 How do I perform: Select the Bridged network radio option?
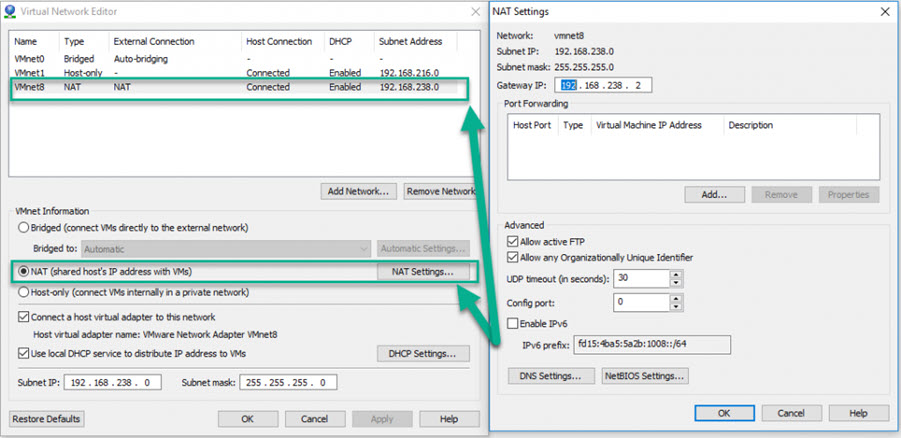pos(25,228)
